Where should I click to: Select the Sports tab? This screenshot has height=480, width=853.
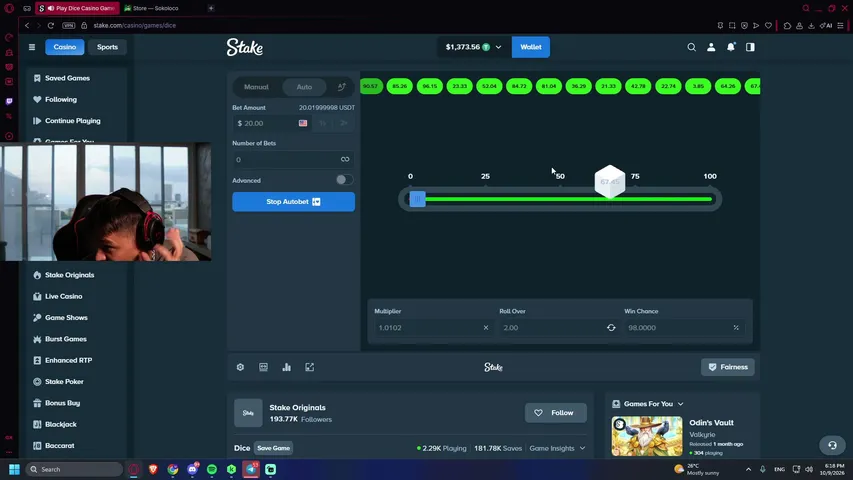107,47
